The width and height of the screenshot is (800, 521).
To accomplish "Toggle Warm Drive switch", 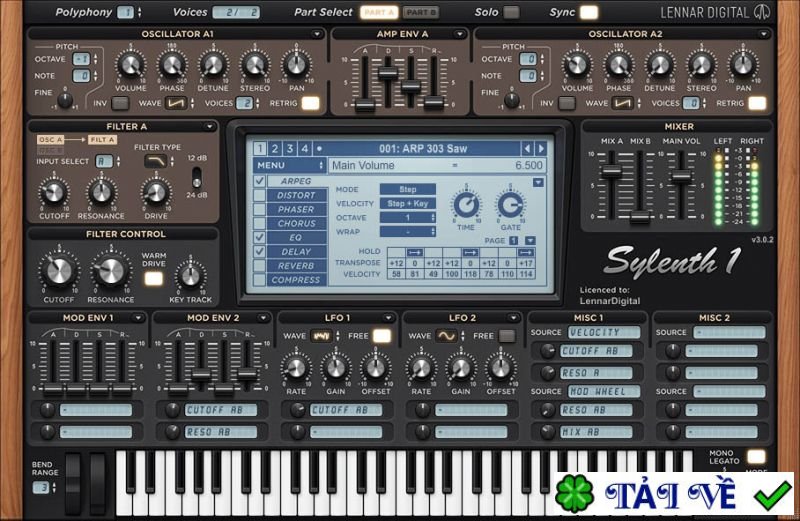I will point(154,279).
